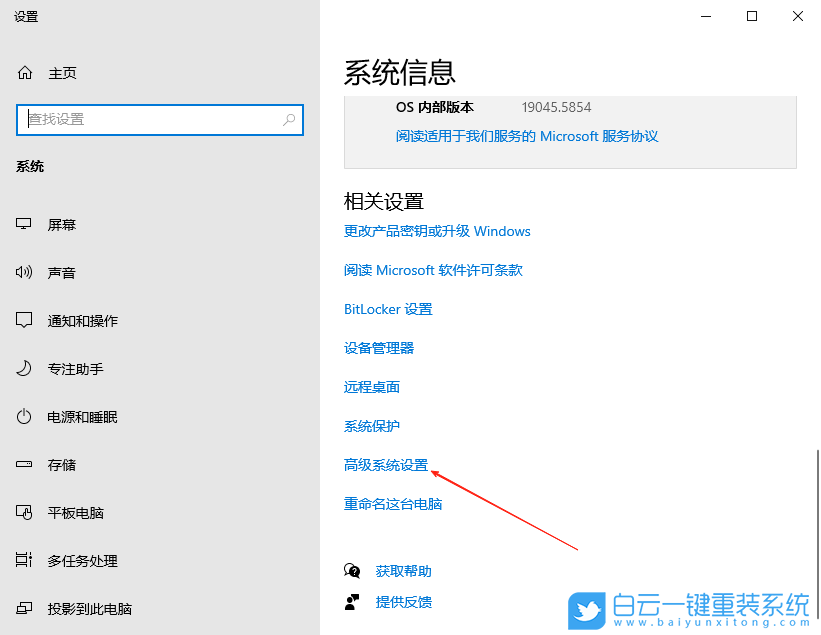Click the 多任务处理 multitasking icon
This screenshot has height=635, width=821.
point(23,560)
